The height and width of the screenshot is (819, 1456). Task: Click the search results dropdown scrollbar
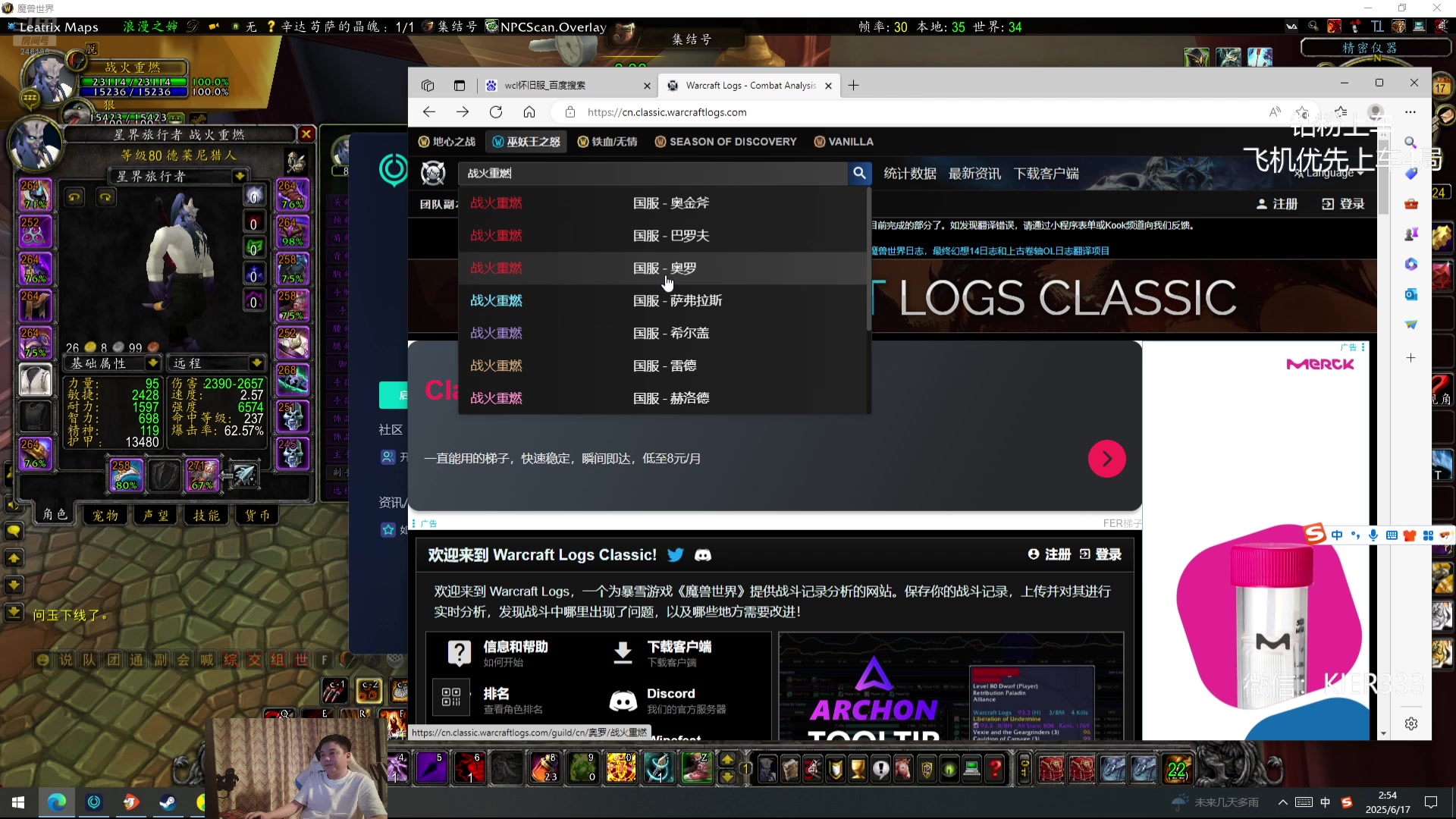tap(869, 258)
